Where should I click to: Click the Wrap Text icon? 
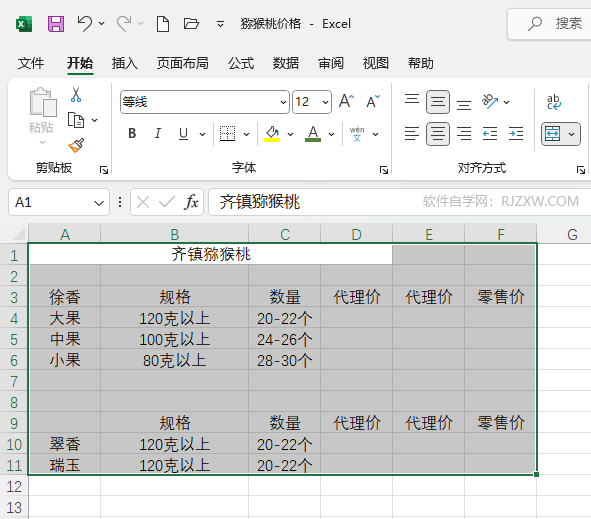point(554,102)
